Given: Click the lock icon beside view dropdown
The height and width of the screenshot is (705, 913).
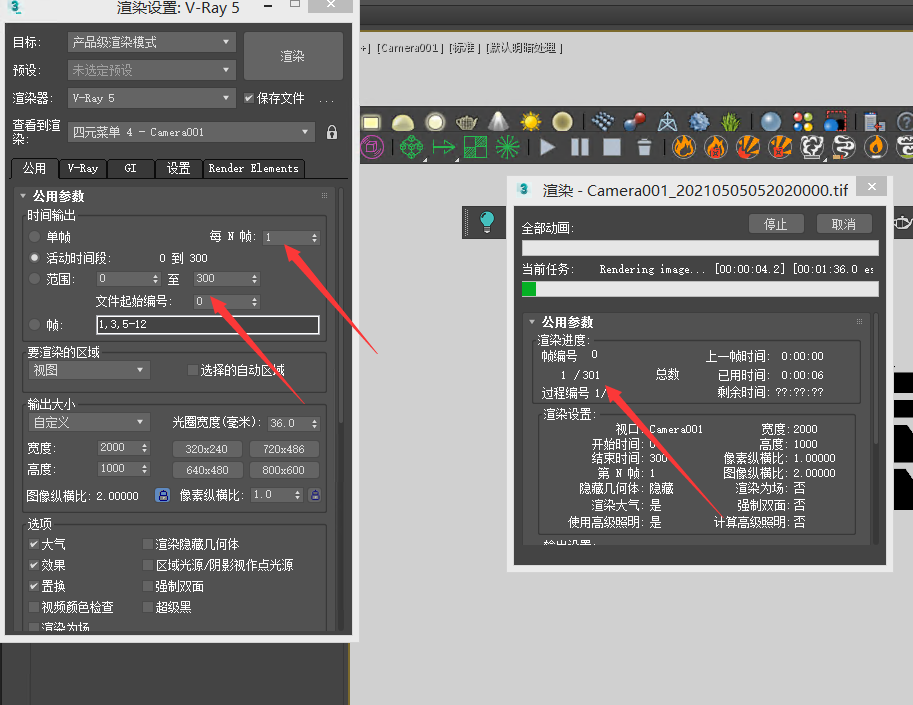Looking at the screenshot, I should click(x=332, y=132).
